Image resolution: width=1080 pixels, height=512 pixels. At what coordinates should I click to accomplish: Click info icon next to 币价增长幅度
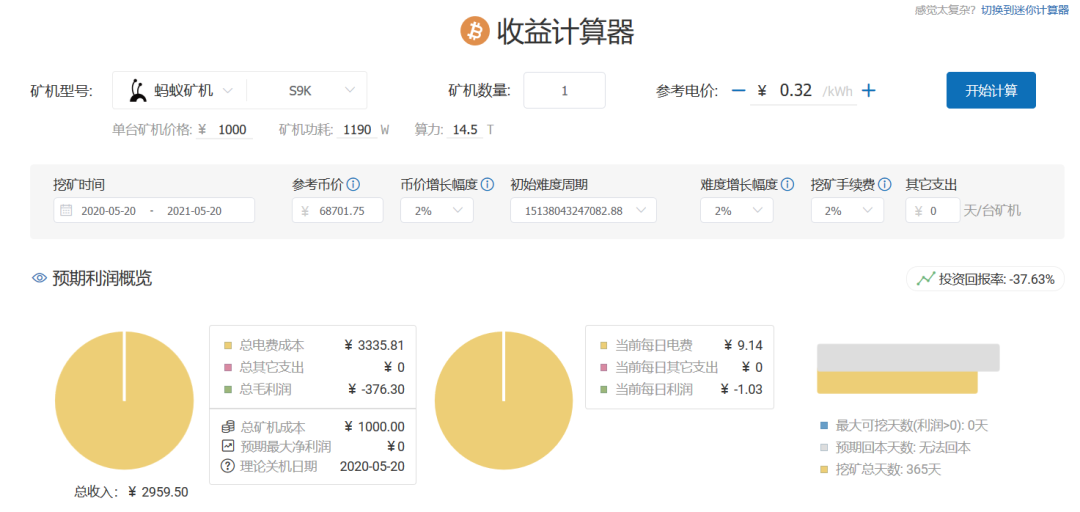click(x=487, y=185)
